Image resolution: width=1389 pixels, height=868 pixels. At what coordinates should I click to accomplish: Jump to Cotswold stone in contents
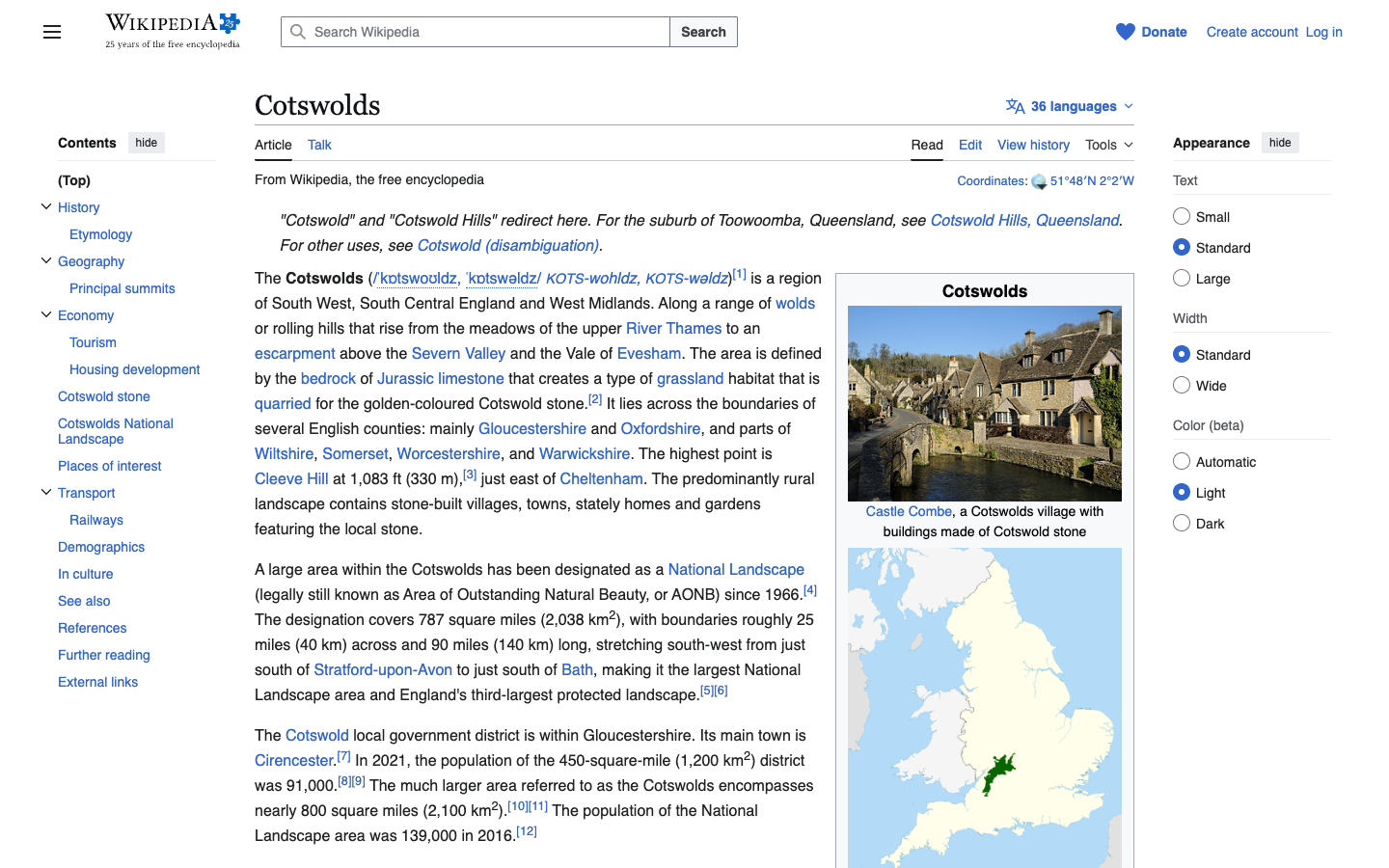(104, 396)
